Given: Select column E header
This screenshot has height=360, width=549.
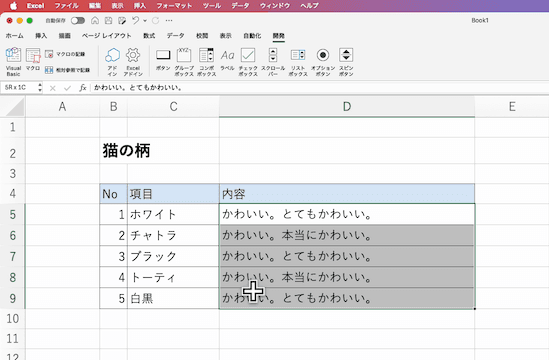Looking at the screenshot, I should coord(512,106).
